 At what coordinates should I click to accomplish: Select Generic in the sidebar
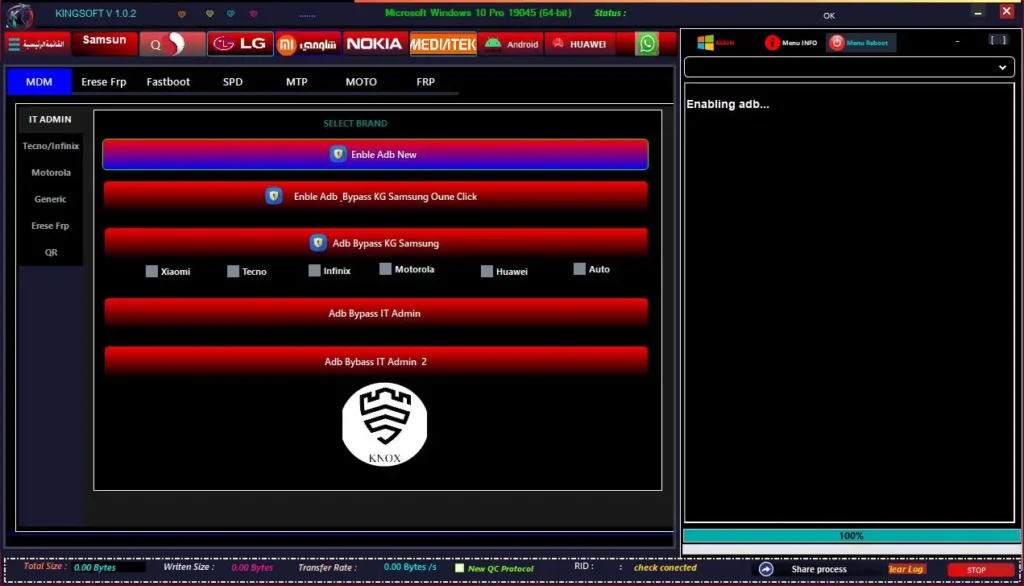(50, 199)
